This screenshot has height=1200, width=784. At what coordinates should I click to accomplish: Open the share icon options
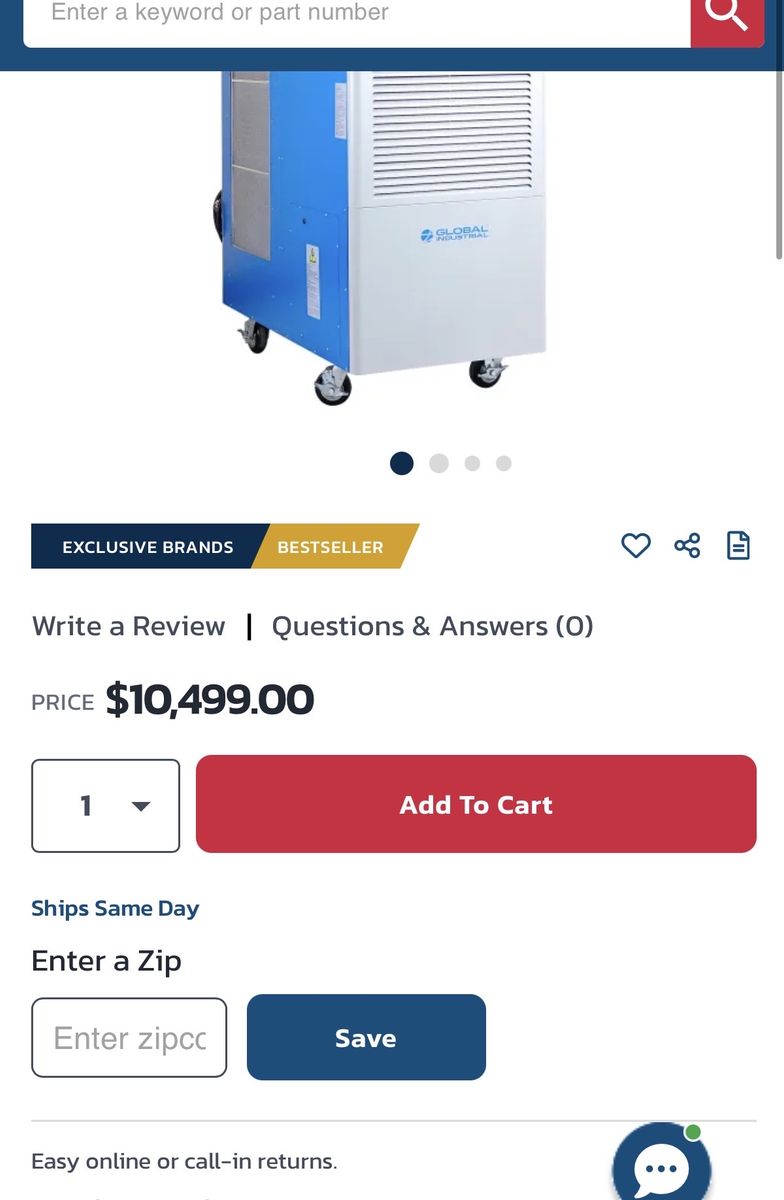pos(687,545)
